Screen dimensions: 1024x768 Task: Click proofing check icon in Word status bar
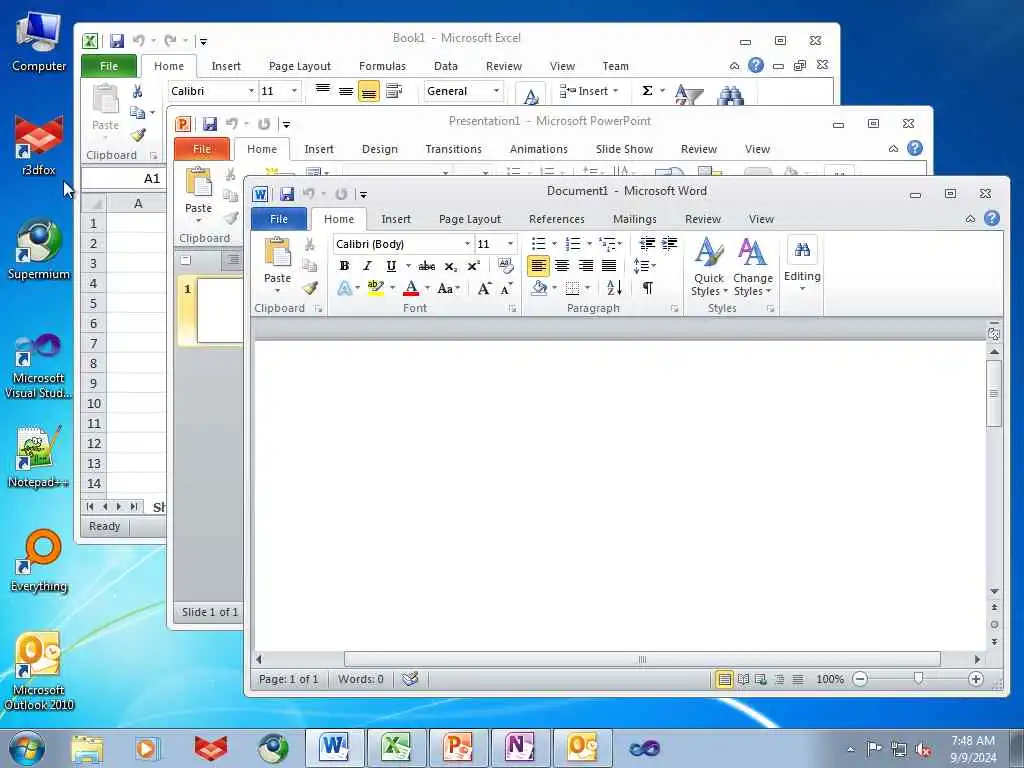(410, 679)
